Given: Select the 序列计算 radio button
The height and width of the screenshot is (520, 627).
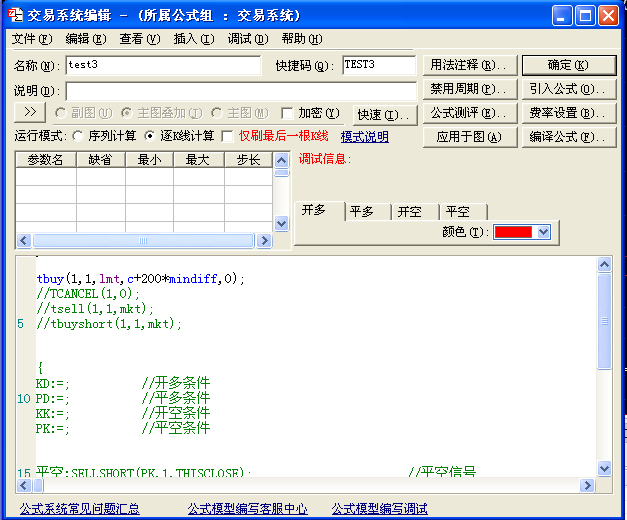Looking at the screenshot, I should coord(78,136).
